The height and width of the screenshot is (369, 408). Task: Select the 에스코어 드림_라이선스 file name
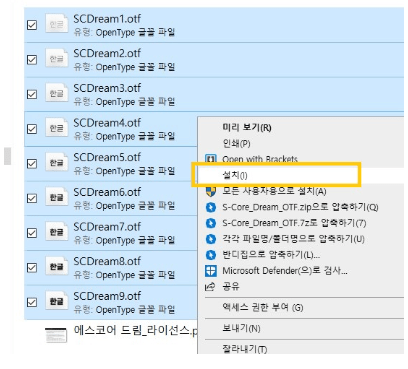click(x=135, y=330)
